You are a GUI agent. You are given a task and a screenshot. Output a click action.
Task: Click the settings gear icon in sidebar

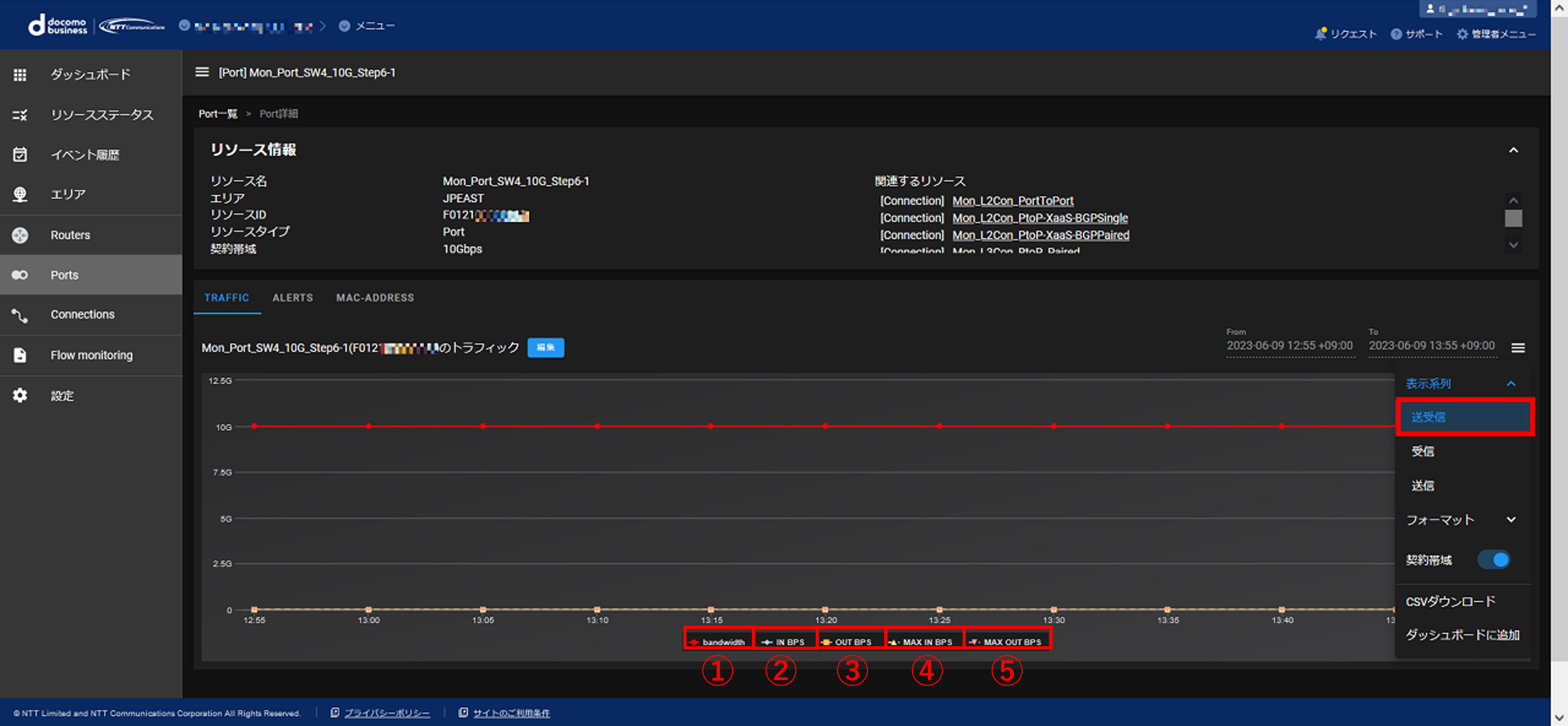coord(20,395)
